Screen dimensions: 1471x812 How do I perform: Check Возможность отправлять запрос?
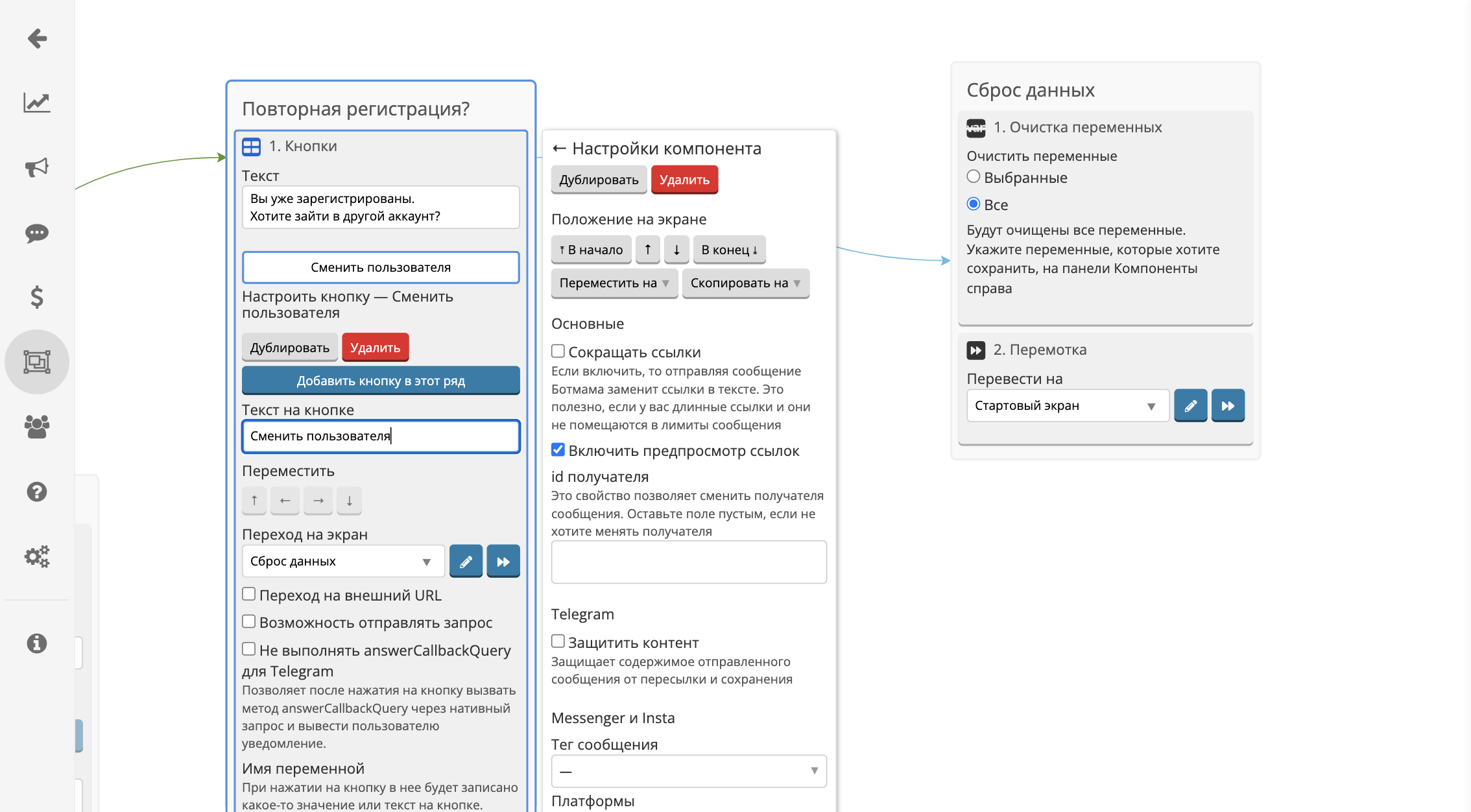click(x=248, y=622)
